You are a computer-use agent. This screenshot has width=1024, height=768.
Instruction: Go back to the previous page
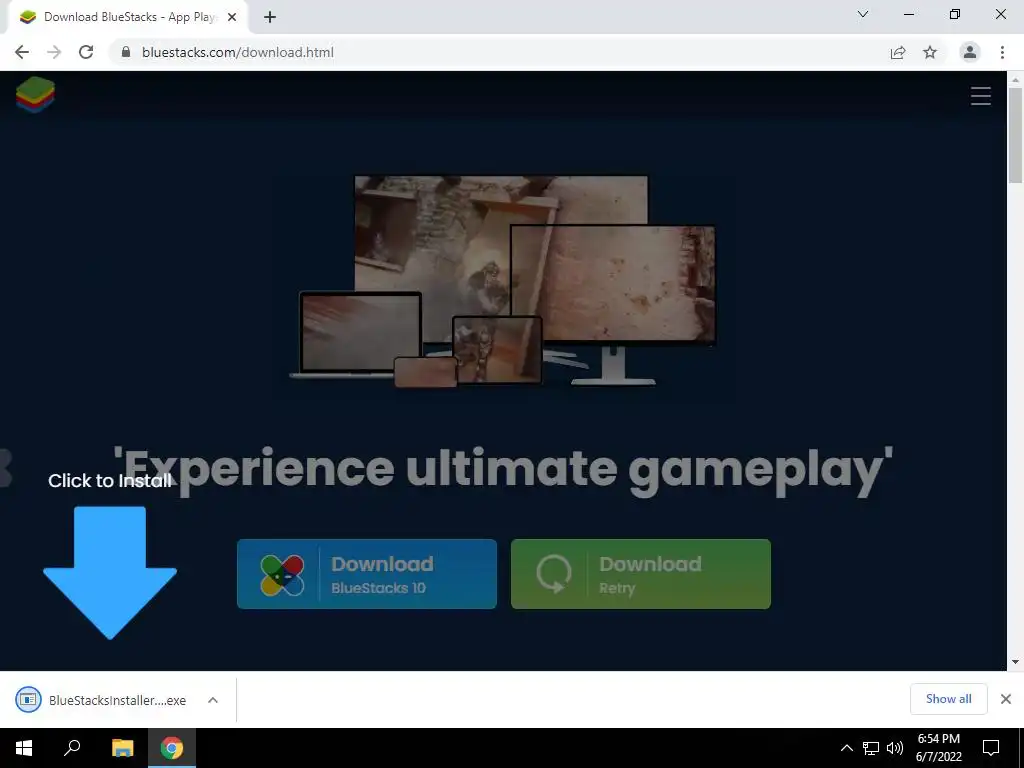22,52
